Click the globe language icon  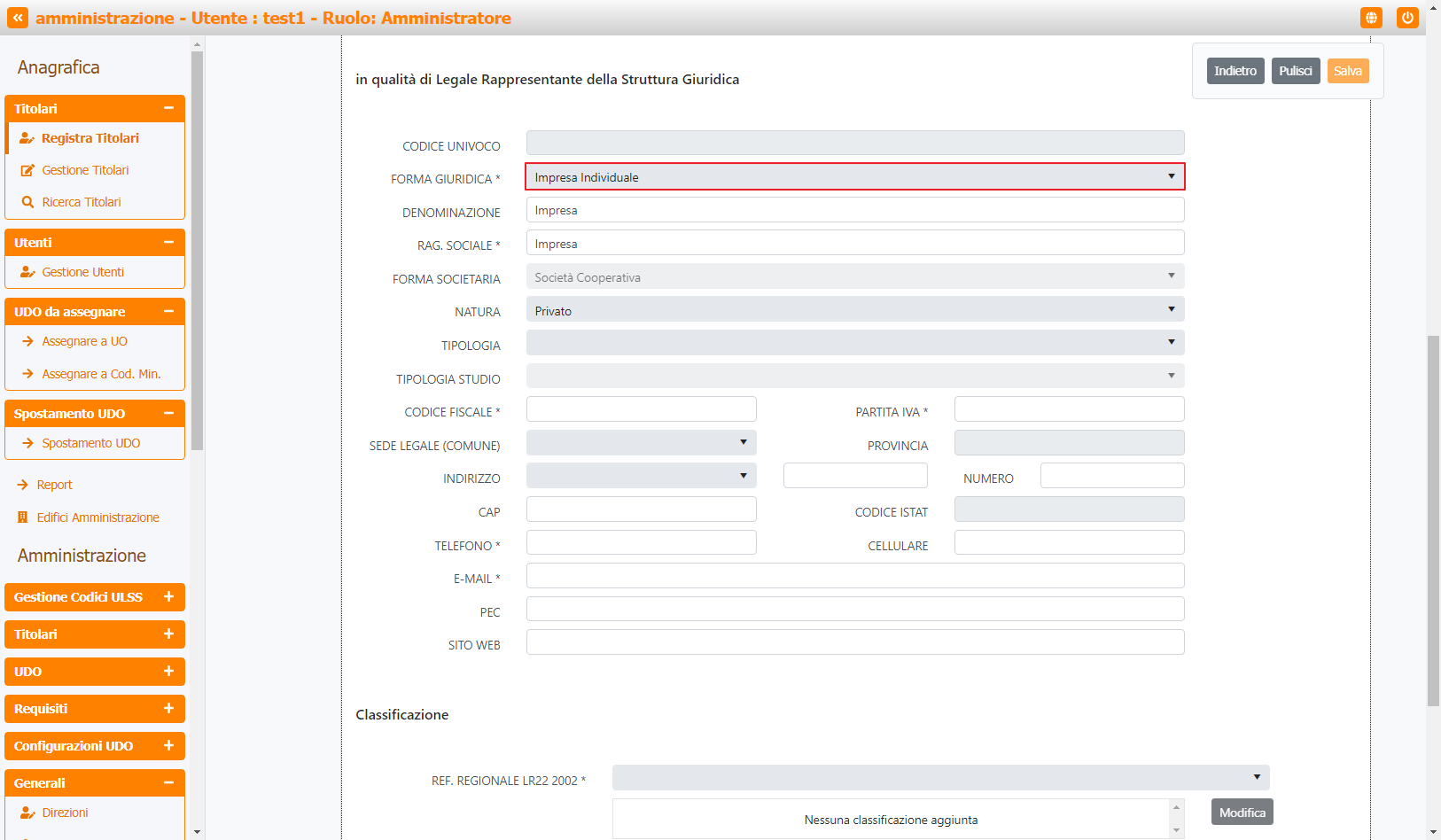[1371, 18]
